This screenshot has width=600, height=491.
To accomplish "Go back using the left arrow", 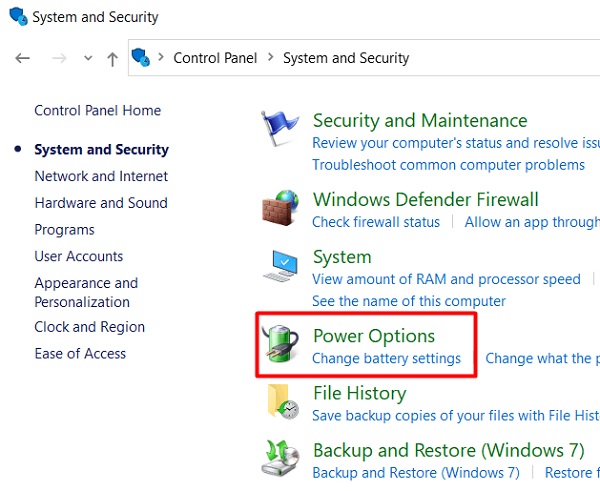I will tap(23, 58).
